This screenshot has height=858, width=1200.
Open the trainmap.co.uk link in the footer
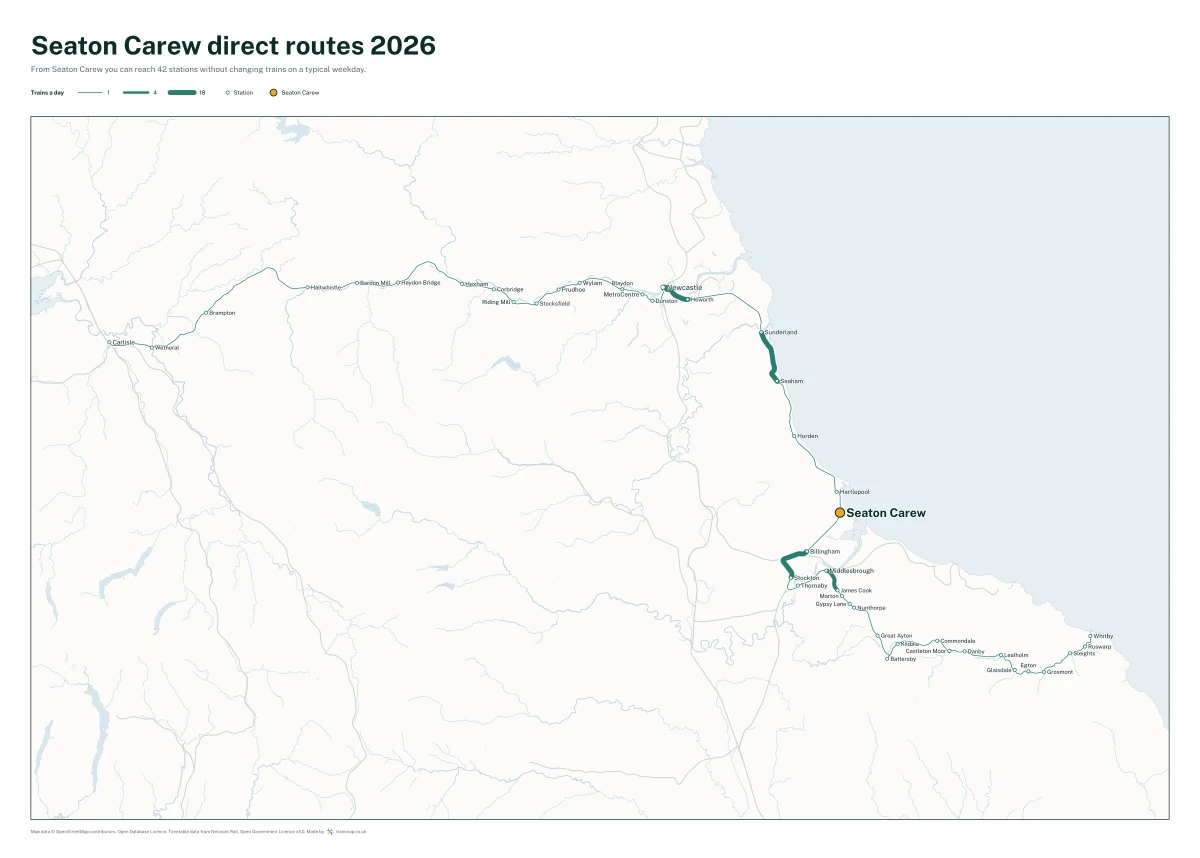tap(351, 831)
